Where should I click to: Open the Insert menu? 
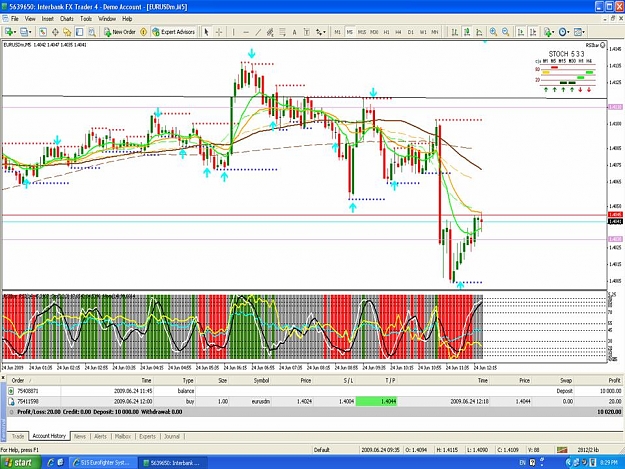47,19
